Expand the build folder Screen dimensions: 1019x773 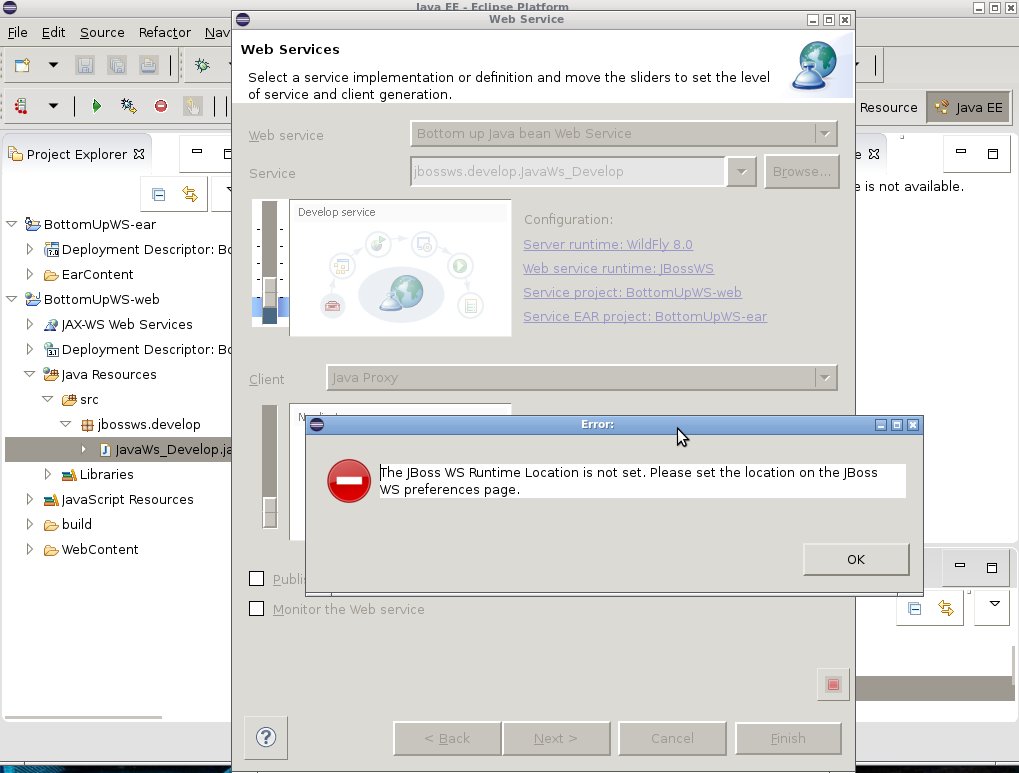29,524
